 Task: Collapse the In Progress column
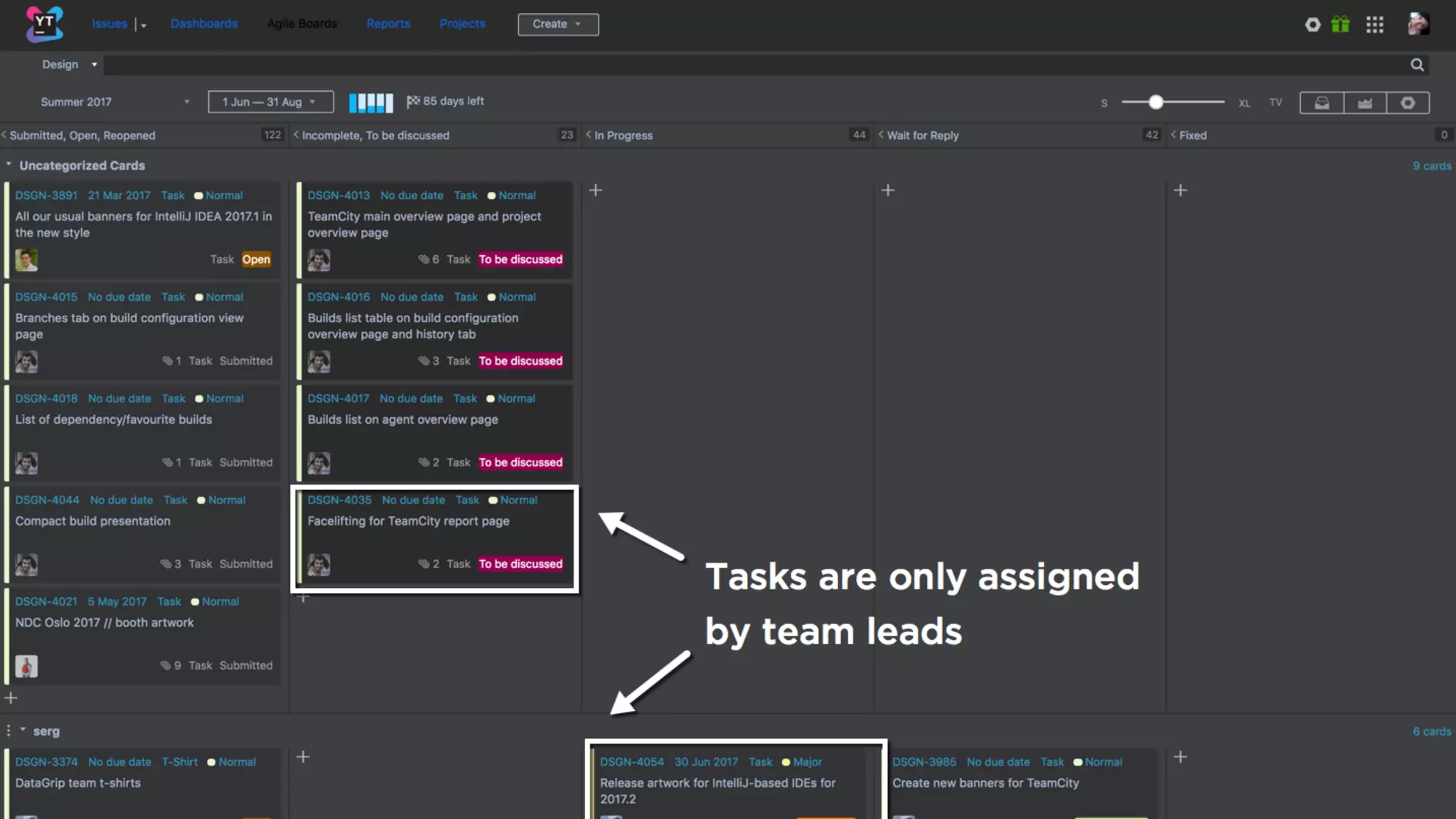pyautogui.click(x=589, y=134)
